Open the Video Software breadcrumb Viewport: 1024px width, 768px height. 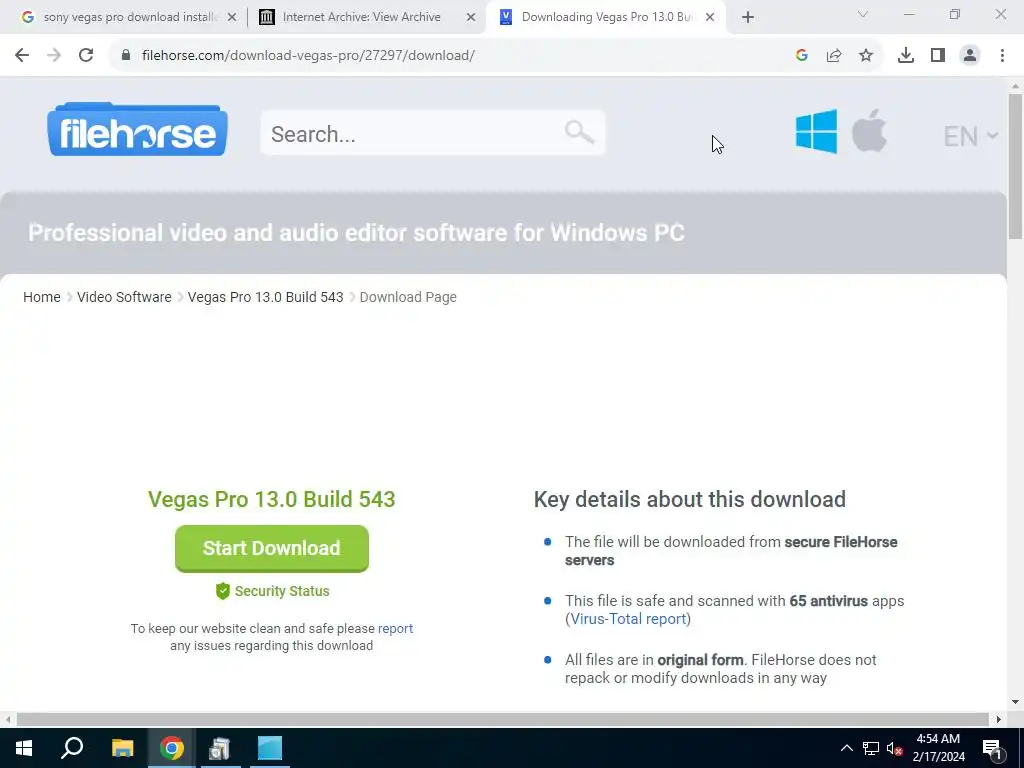tap(124, 297)
